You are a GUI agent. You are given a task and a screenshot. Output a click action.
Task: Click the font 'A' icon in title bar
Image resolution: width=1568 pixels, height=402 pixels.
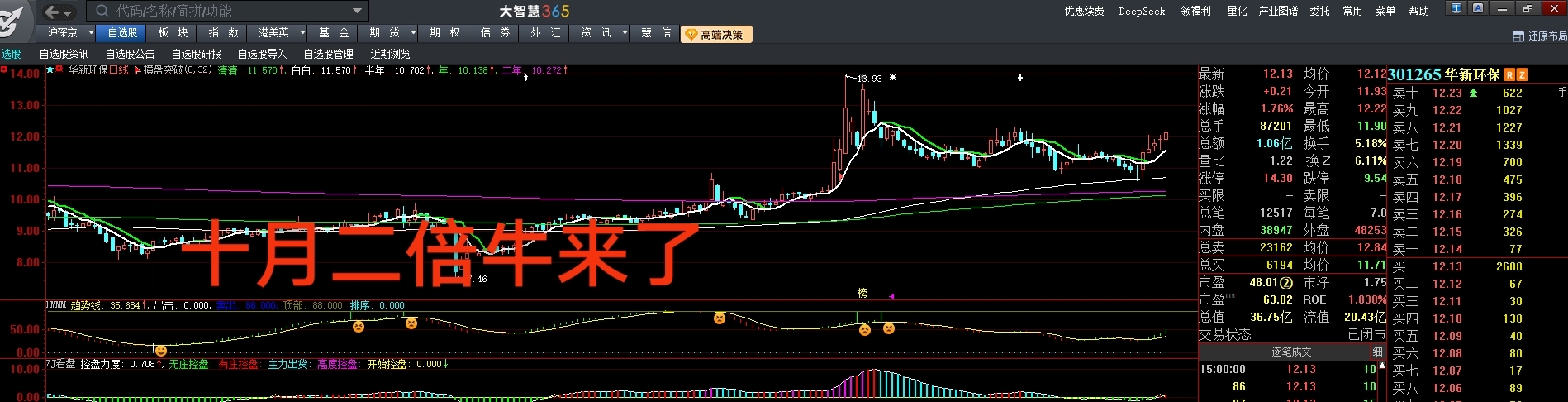1478,8
